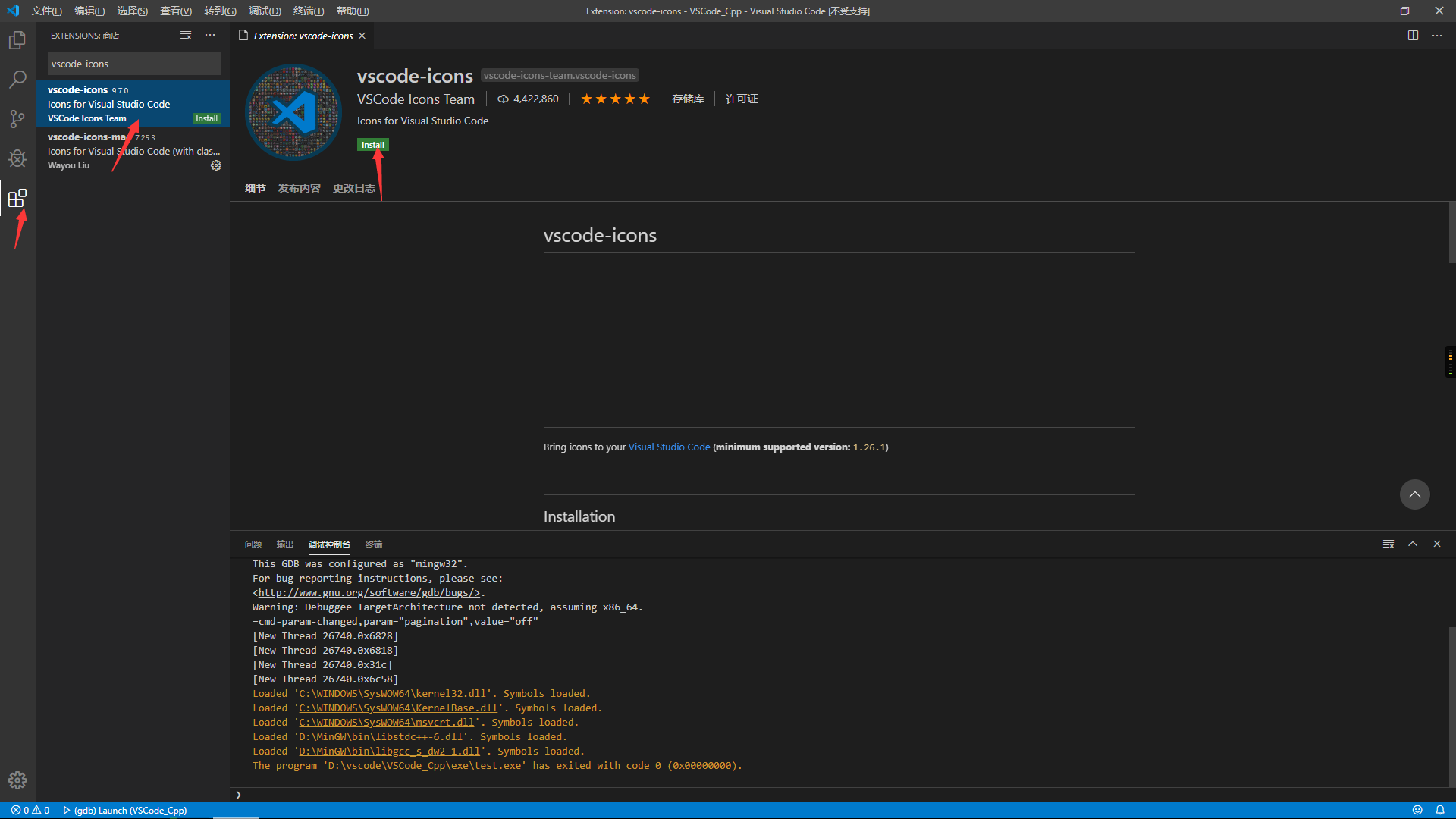This screenshot has width=1456, height=819.
Task: Open the 终端(T) menu
Action: tap(309, 11)
